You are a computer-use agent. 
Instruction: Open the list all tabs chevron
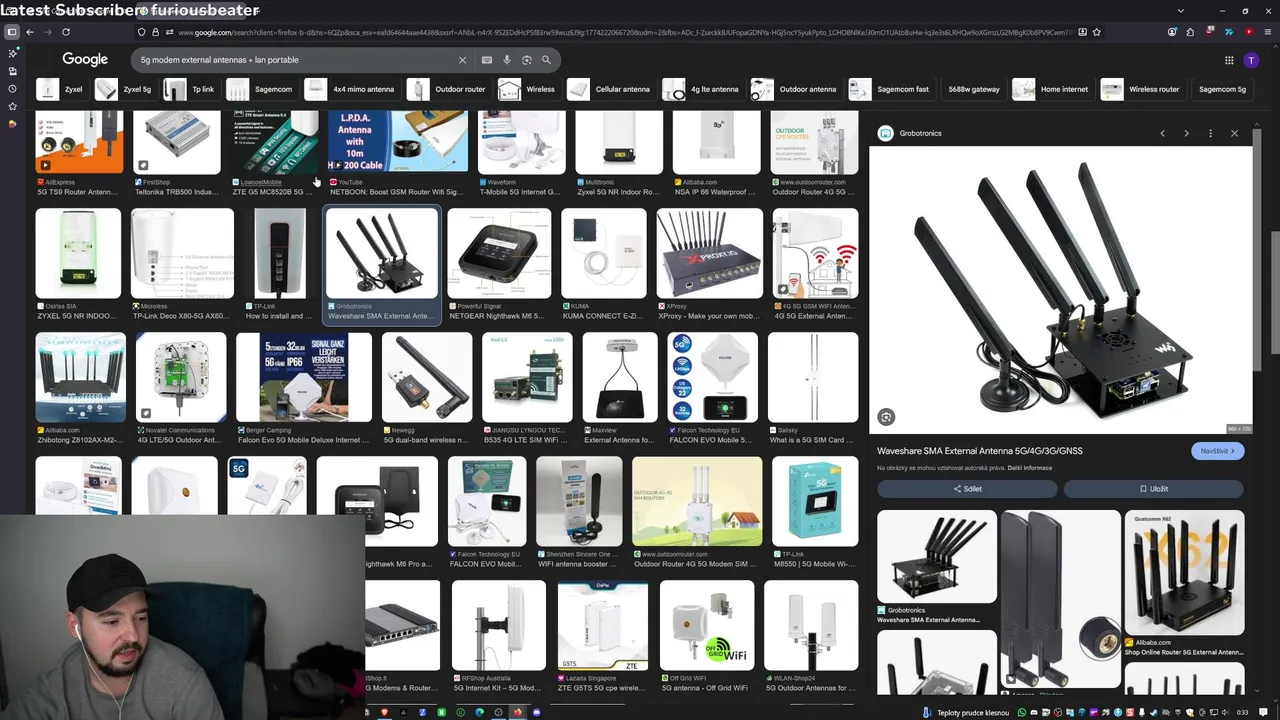point(1181,10)
